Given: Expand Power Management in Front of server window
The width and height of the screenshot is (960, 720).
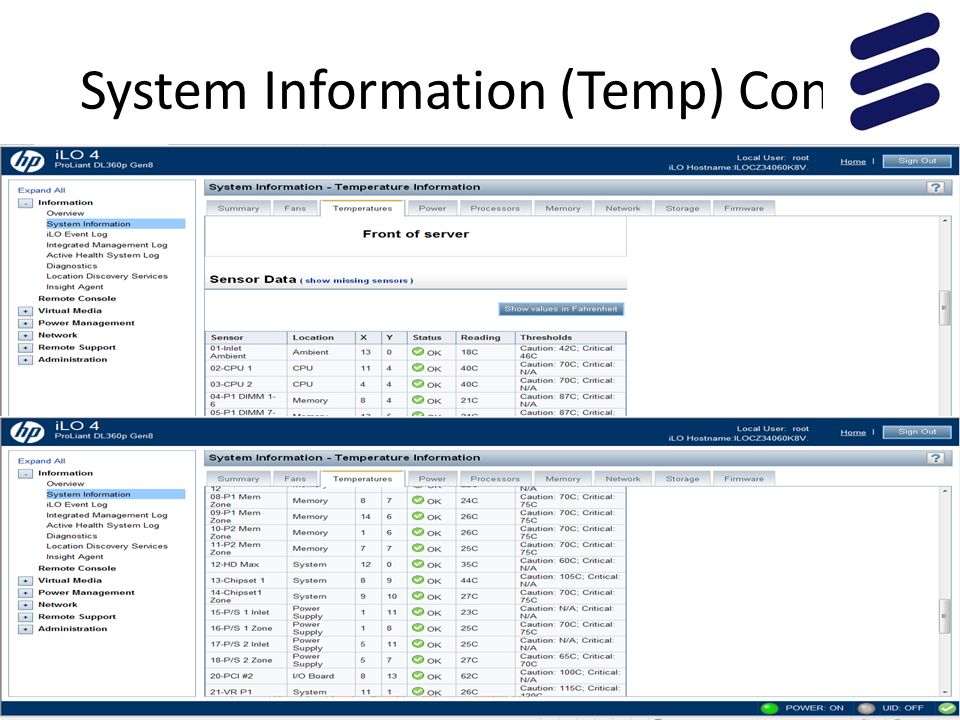Looking at the screenshot, I should coord(25,323).
